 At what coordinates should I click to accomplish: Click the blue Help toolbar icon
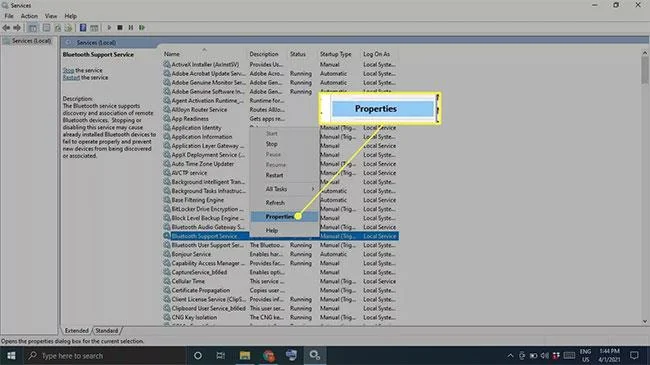point(83,28)
